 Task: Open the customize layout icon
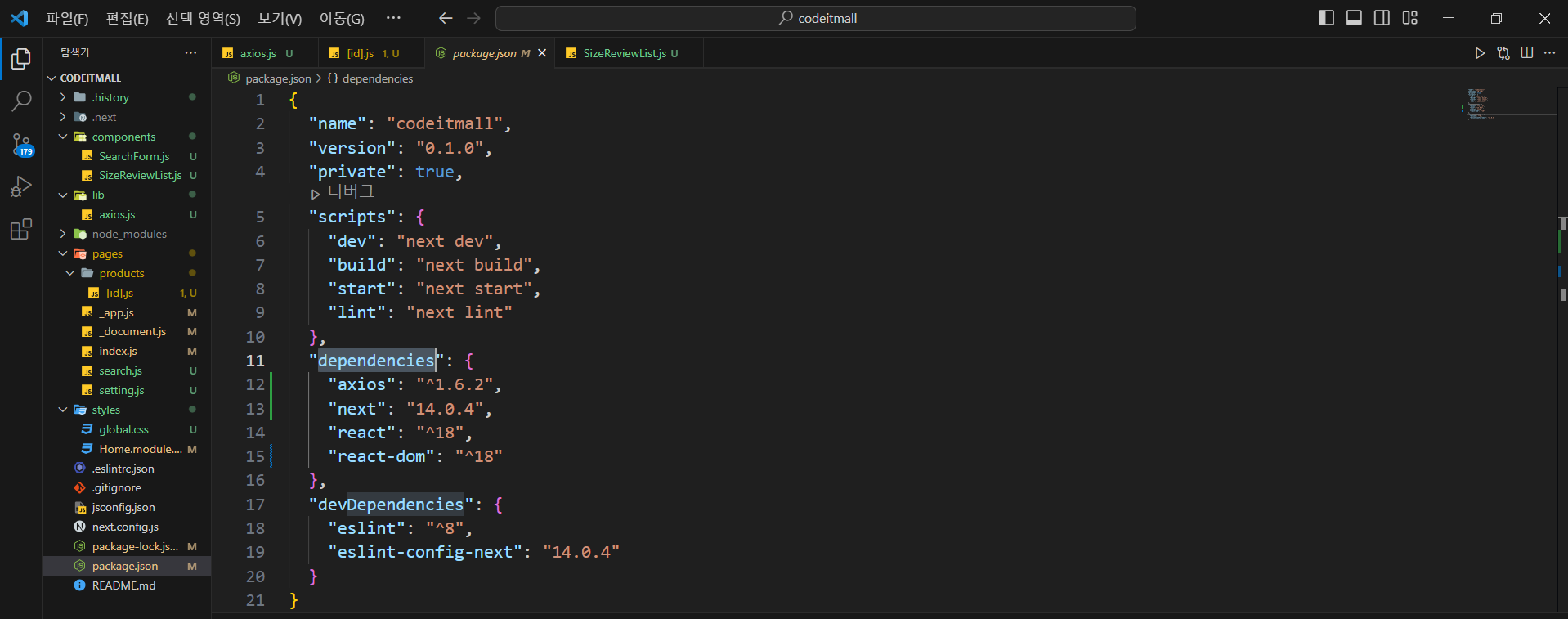[1410, 18]
